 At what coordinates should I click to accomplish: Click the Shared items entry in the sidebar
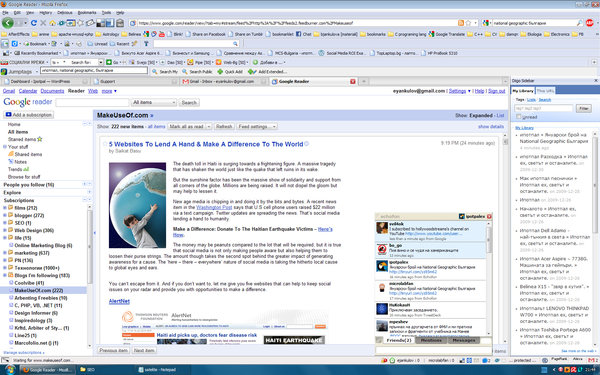point(25,154)
